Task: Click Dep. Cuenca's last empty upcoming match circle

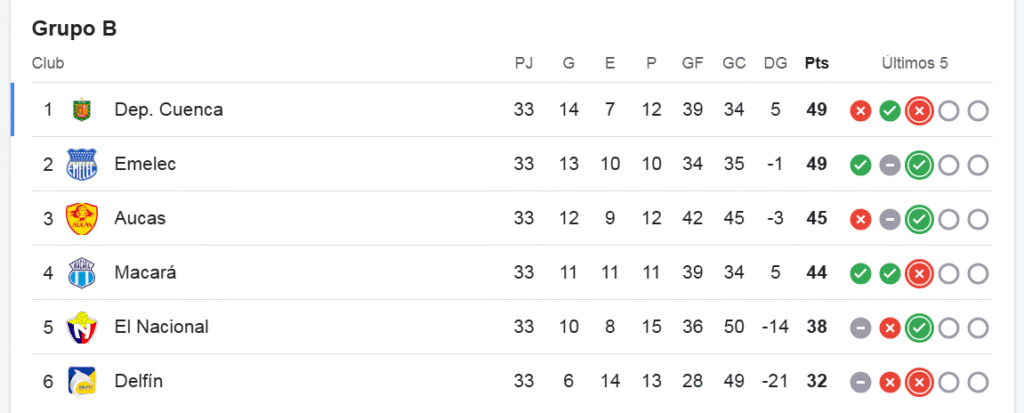Action: (x=978, y=111)
